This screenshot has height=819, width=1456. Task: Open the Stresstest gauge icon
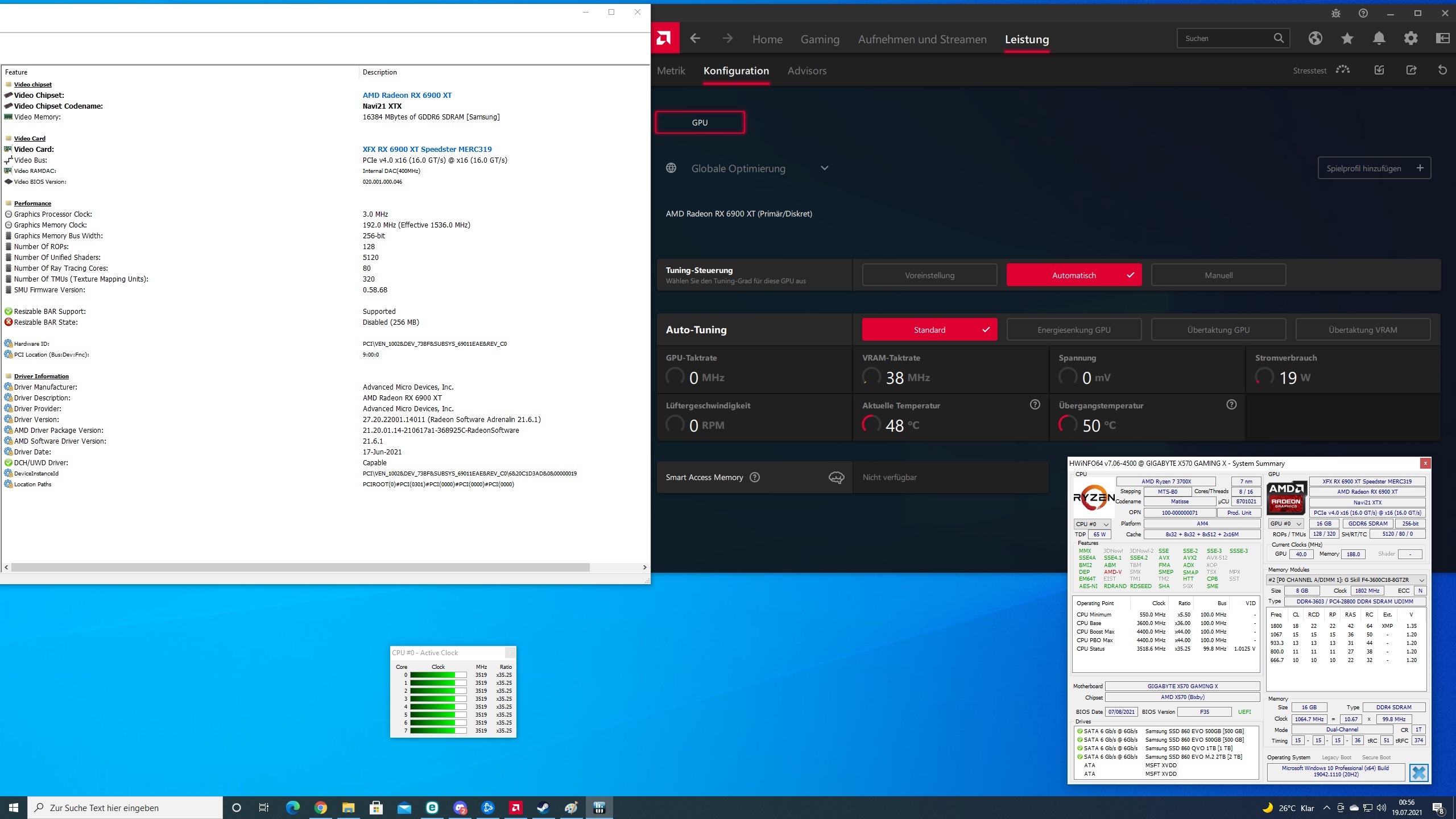[x=1343, y=69]
